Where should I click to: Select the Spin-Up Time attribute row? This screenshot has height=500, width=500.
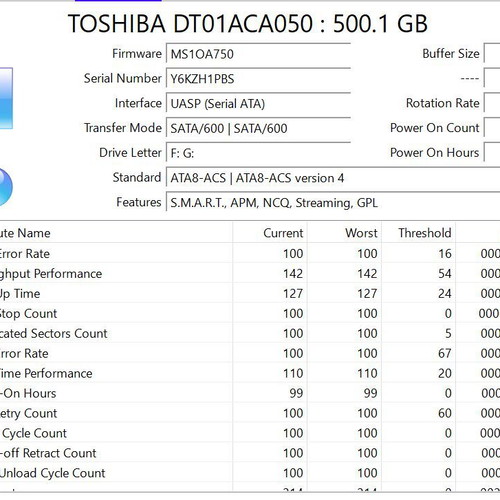tap(250, 293)
